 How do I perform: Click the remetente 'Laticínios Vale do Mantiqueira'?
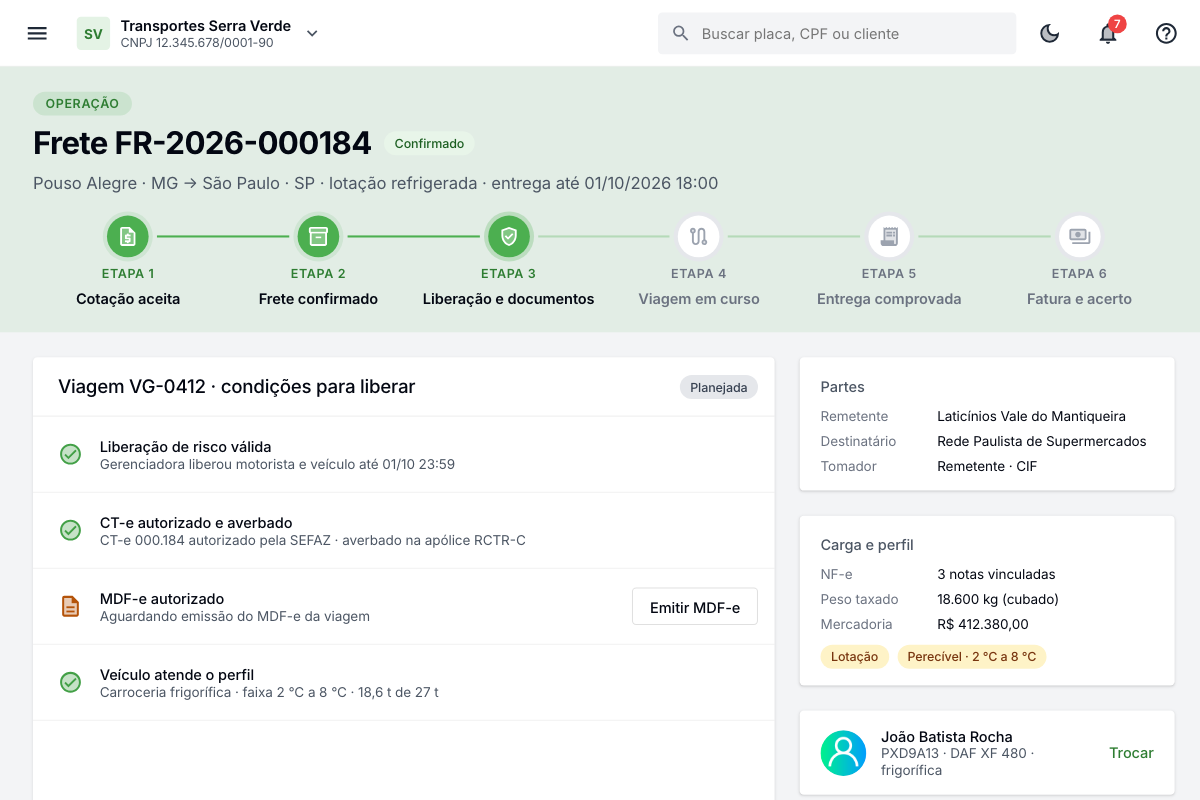point(1031,416)
